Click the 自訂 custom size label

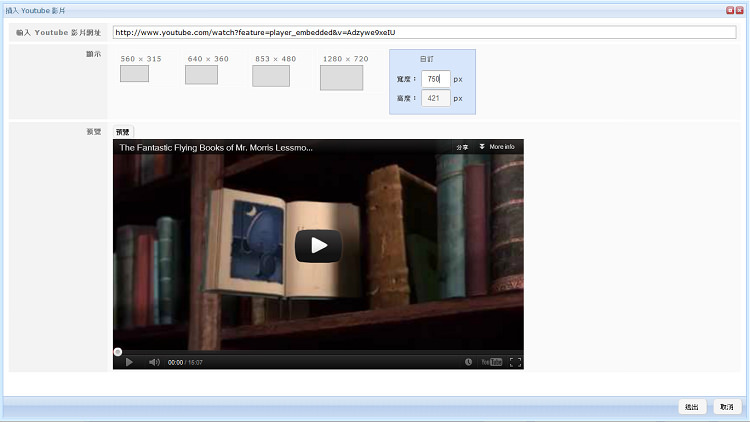[427, 59]
